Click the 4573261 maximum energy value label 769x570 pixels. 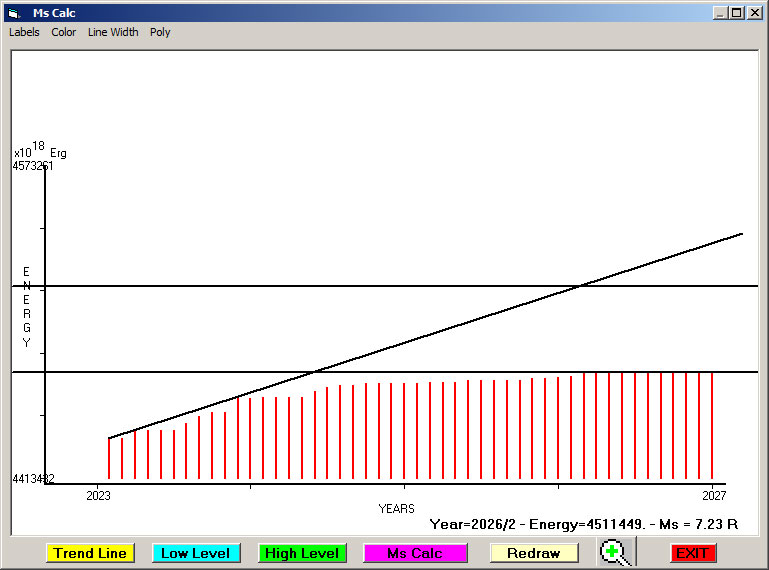[33, 166]
